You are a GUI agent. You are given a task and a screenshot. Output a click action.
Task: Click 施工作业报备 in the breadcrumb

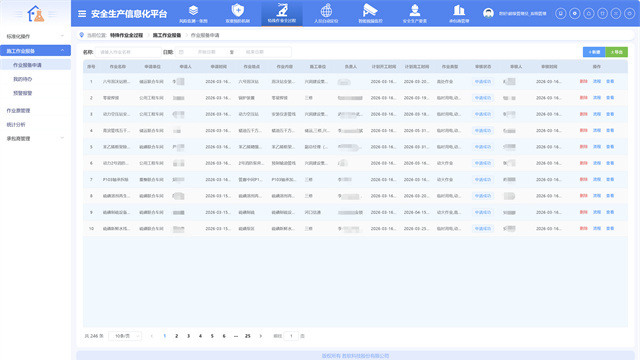coord(167,35)
